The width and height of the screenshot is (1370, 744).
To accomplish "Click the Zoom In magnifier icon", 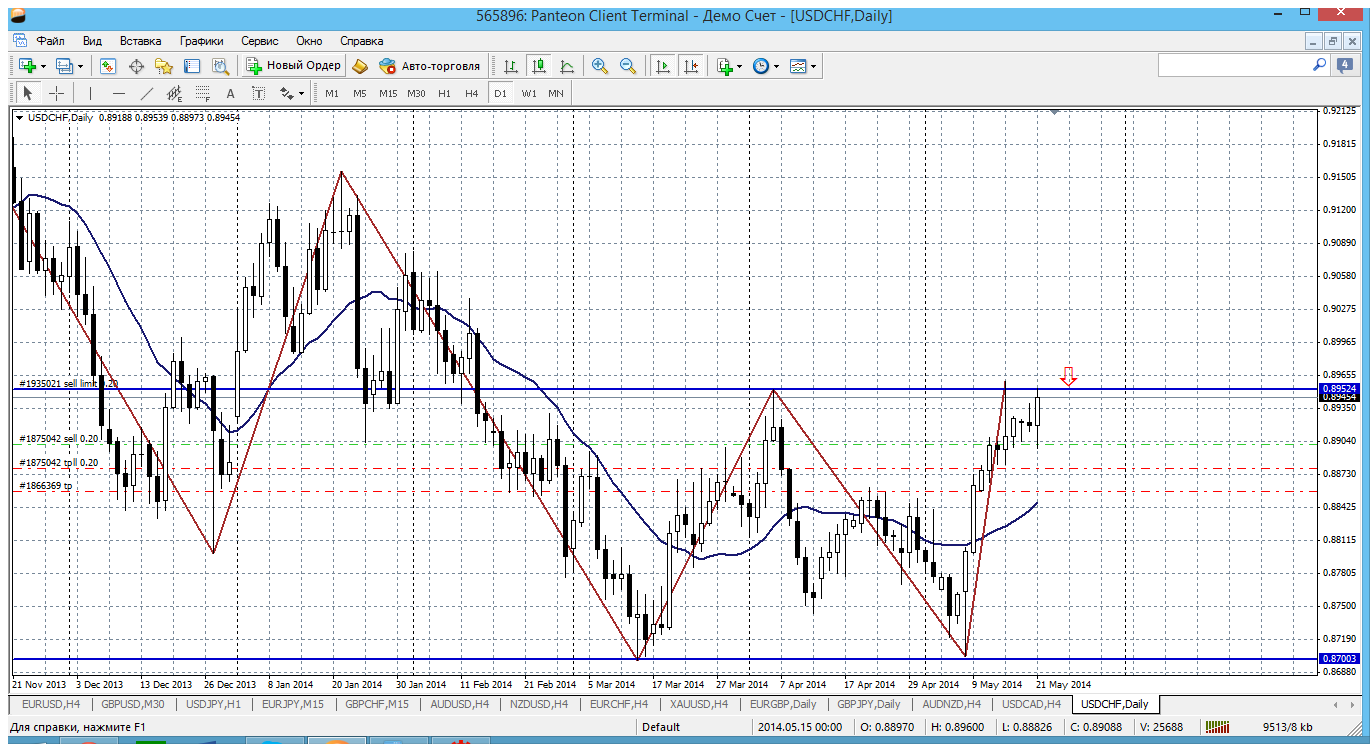I will click(x=600, y=66).
